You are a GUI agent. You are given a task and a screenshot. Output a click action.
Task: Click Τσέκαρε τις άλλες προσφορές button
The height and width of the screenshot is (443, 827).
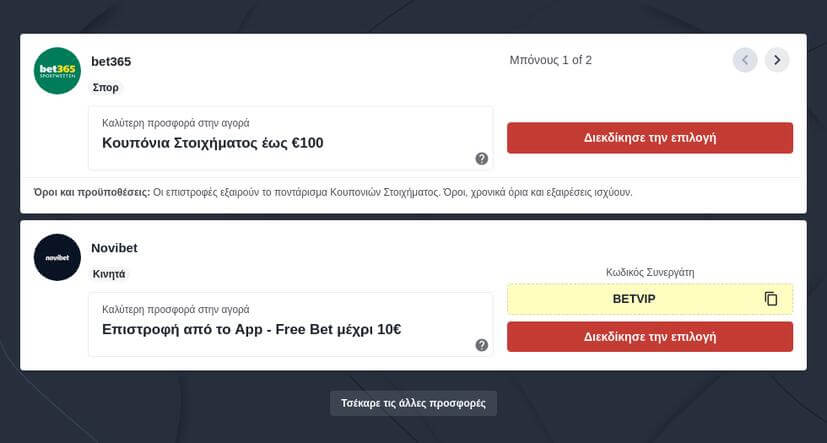(x=413, y=403)
